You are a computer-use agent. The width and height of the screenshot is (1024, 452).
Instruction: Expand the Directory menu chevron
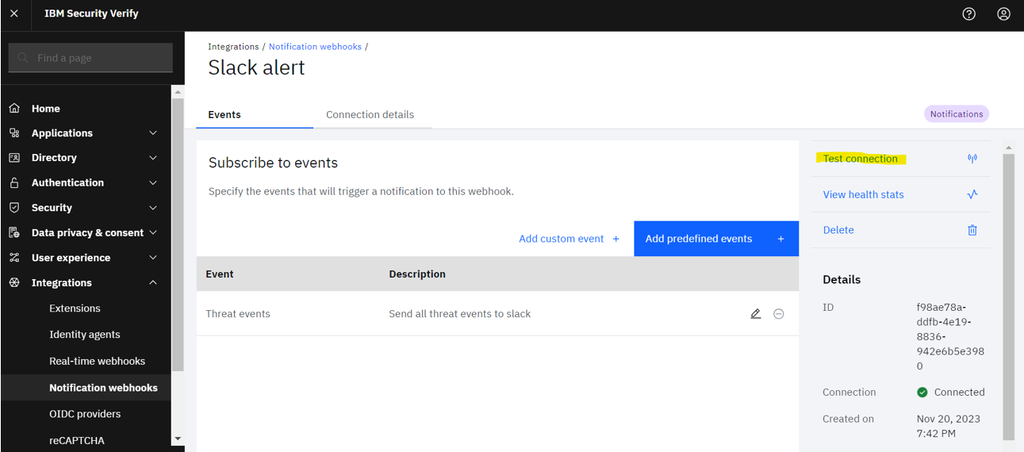tap(153, 157)
